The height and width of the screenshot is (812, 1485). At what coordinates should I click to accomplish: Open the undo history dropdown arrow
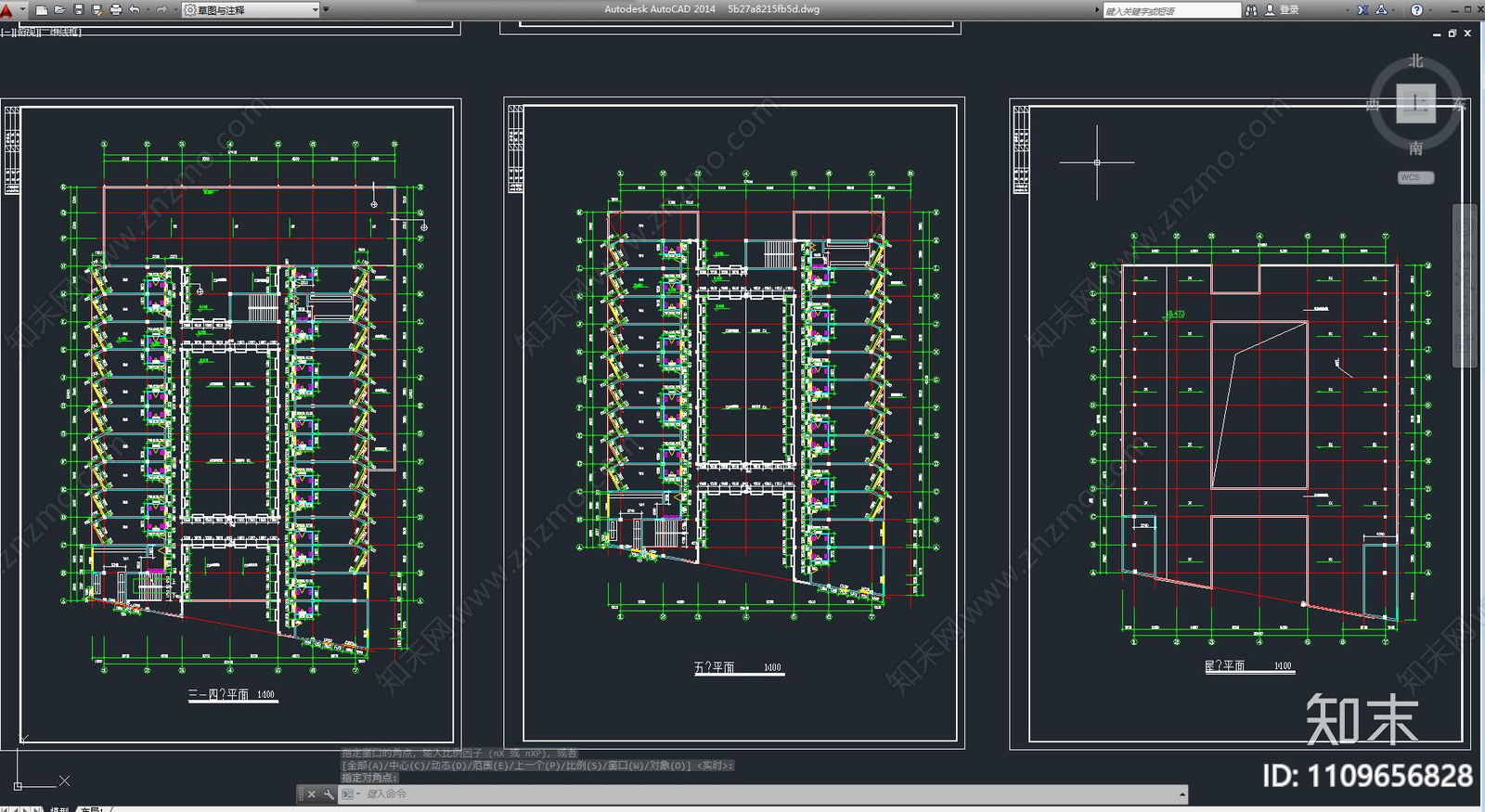(x=148, y=10)
